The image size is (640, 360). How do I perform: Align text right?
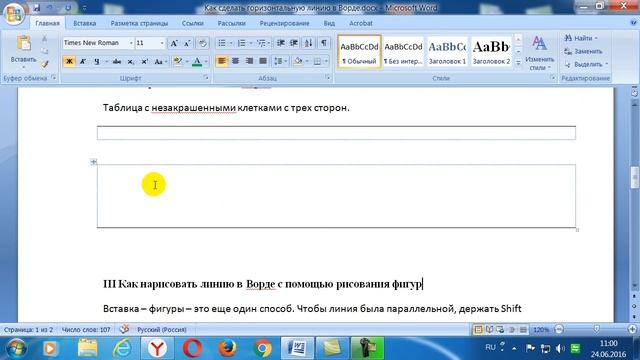pos(249,61)
